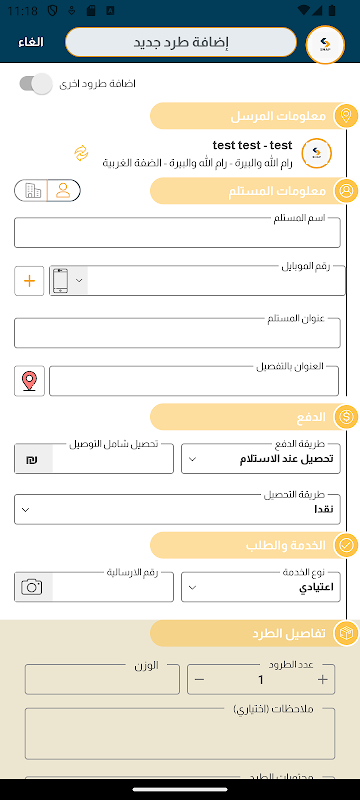Open the 'طريقة الدفع' payment method dropdown

coord(261,459)
